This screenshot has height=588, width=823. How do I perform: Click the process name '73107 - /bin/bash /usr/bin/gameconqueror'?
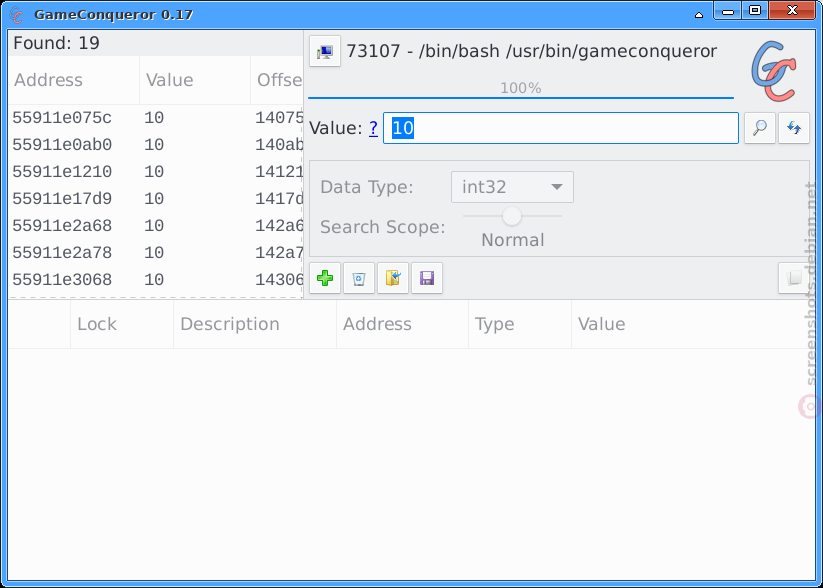(x=532, y=51)
